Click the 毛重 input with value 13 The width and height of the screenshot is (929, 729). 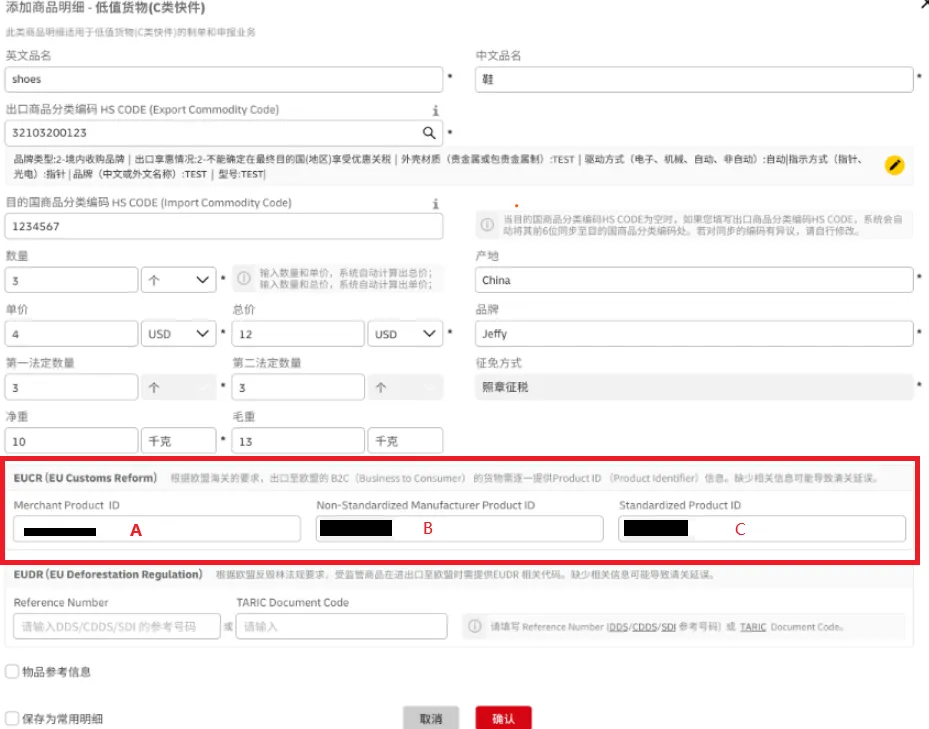pyautogui.click(x=298, y=441)
